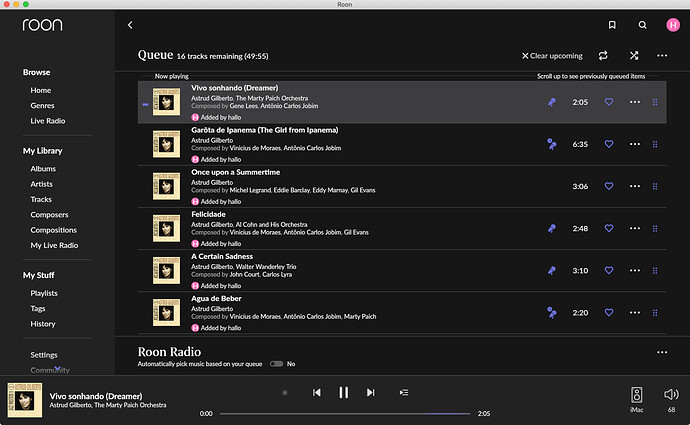This screenshot has height=425, width=690.
Task: Open the volume control speaker icon
Action: click(671, 394)
